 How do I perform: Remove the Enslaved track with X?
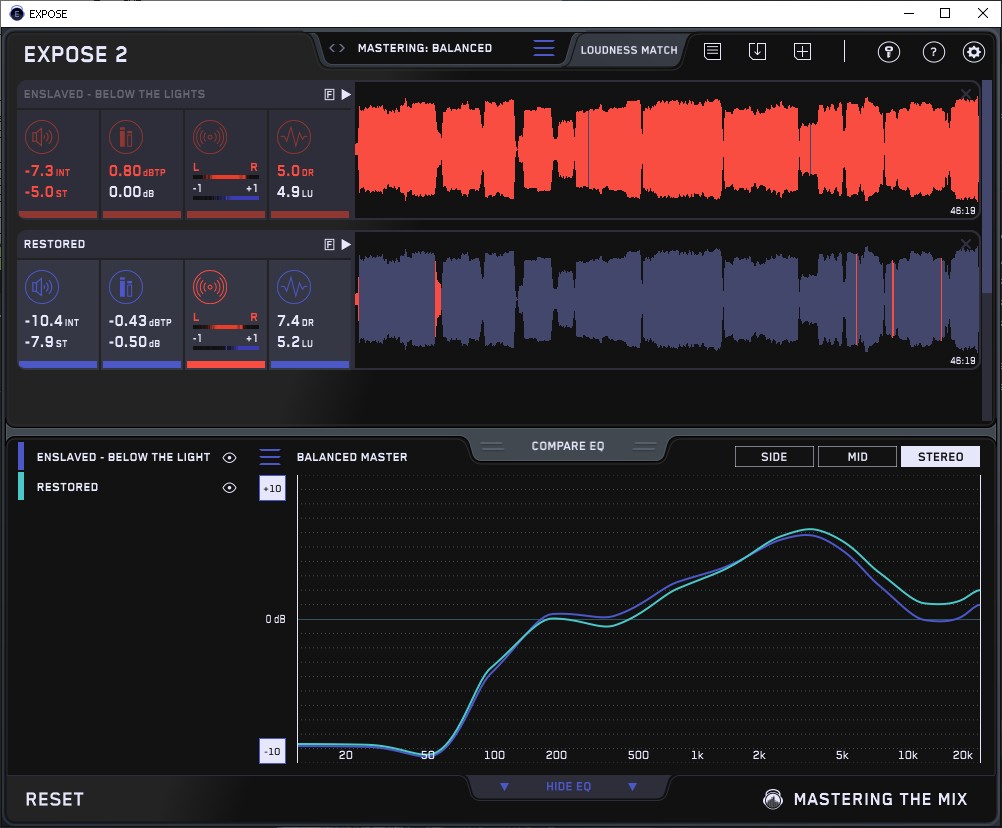click(x=966, y=95)
